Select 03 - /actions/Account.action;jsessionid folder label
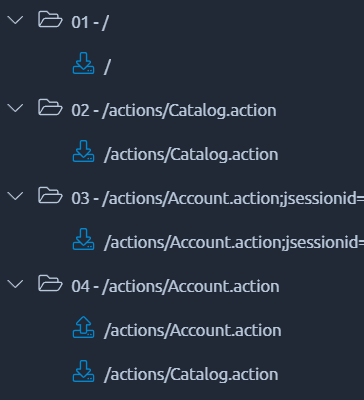Image resolution: width=364 pixels, height=400 pixels. tap(218, 199)
